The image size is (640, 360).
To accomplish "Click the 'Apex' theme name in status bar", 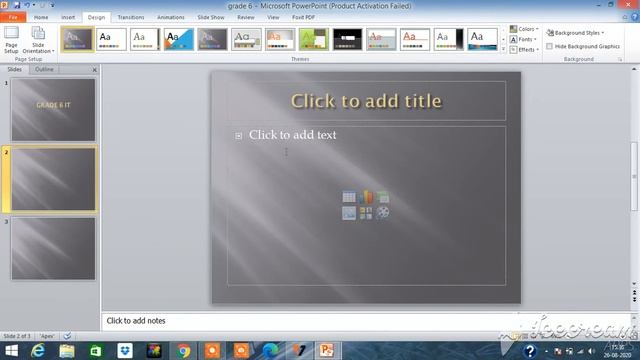I will pyautogui.click(x=47, y=336).
